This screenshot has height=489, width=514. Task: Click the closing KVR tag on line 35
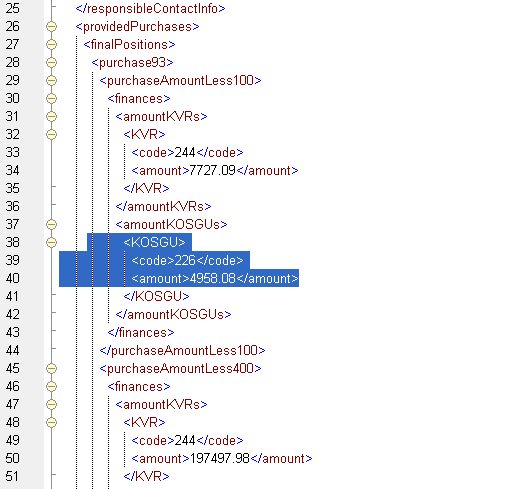tap(146, 189)
